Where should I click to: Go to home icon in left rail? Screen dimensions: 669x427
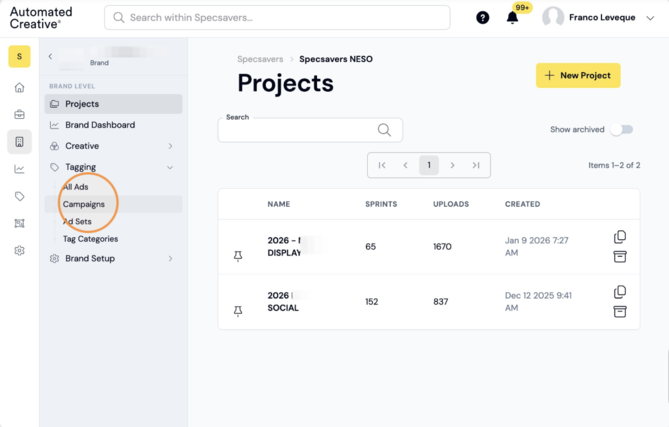point(19,87)
